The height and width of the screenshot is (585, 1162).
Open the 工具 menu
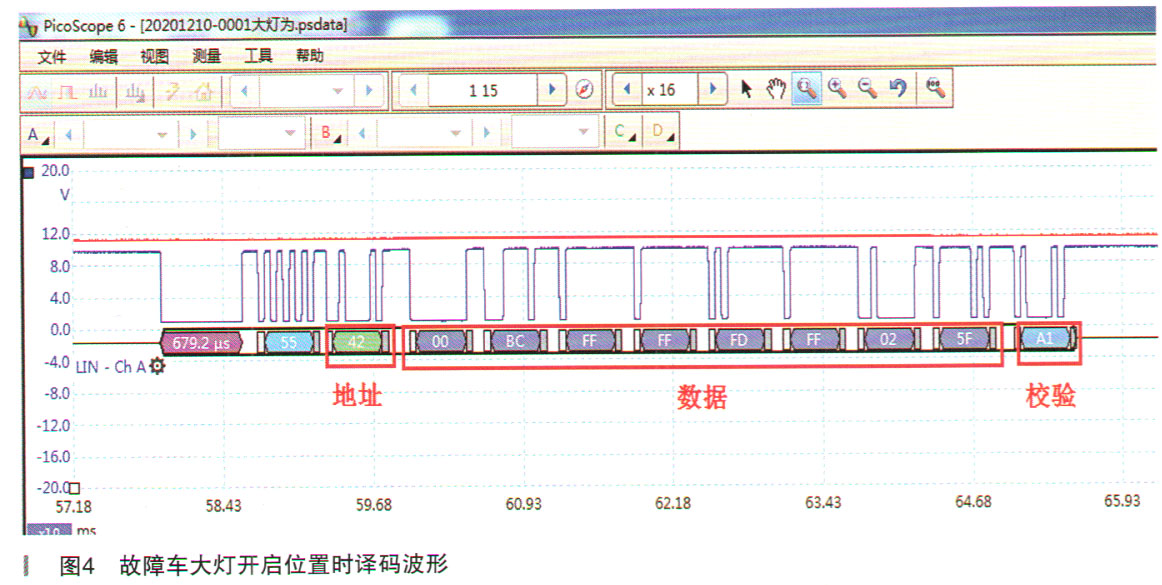point(259,56)
